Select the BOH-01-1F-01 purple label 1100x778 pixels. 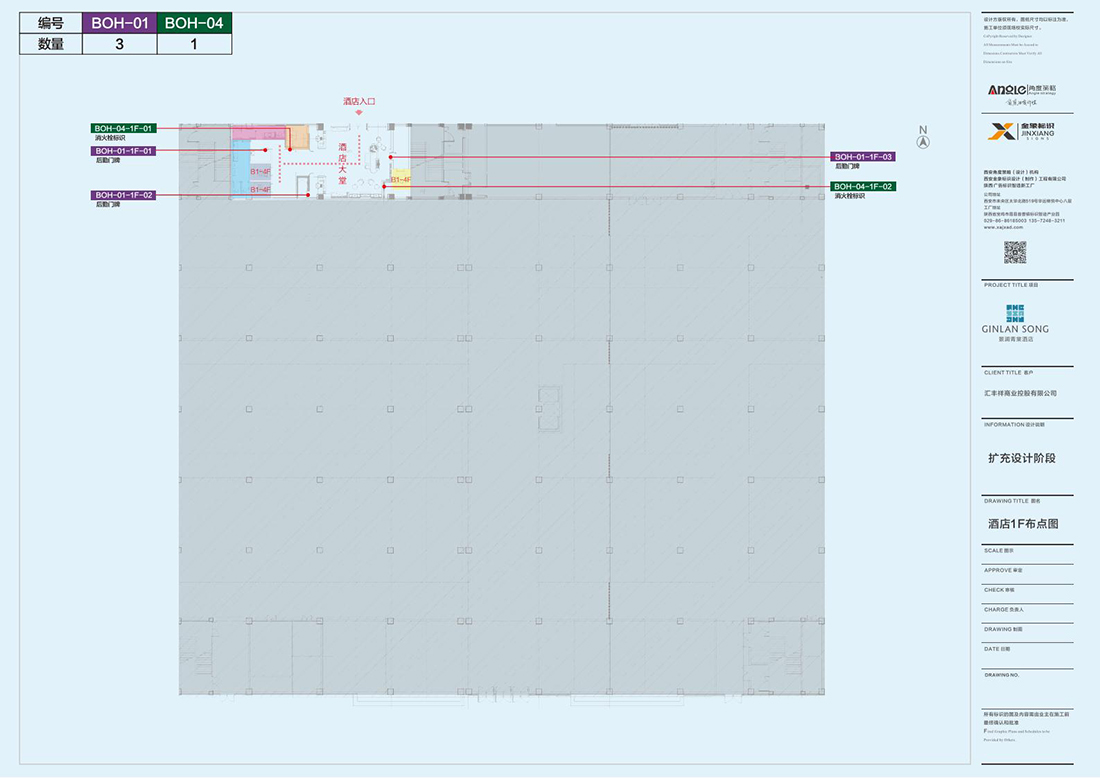pos(124,151)
